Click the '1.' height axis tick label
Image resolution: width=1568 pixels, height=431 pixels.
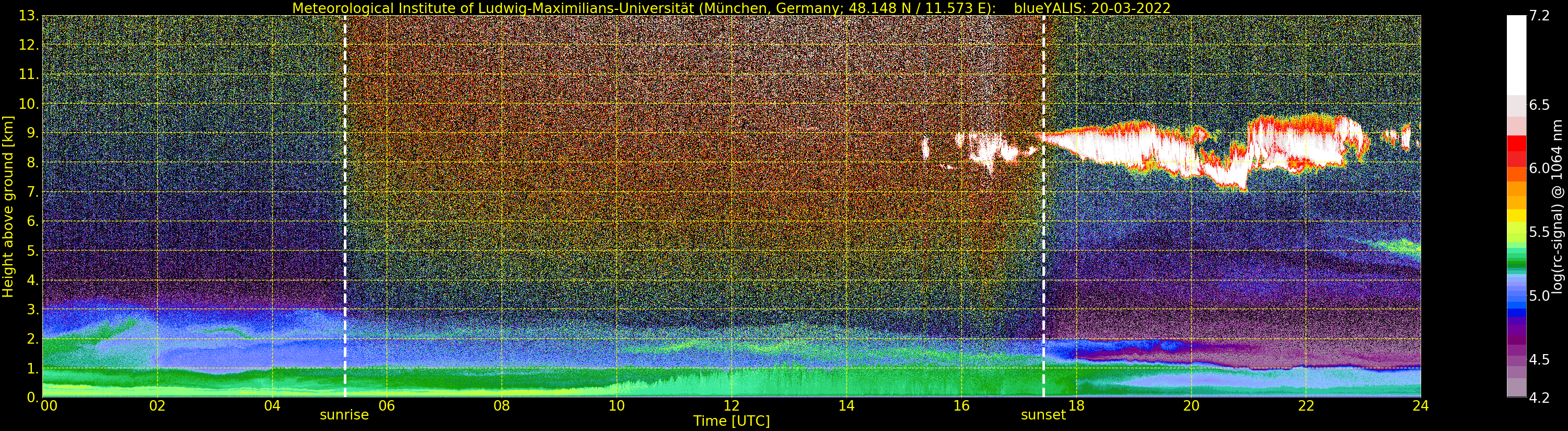pyautogui.click(x=33, y=368)
